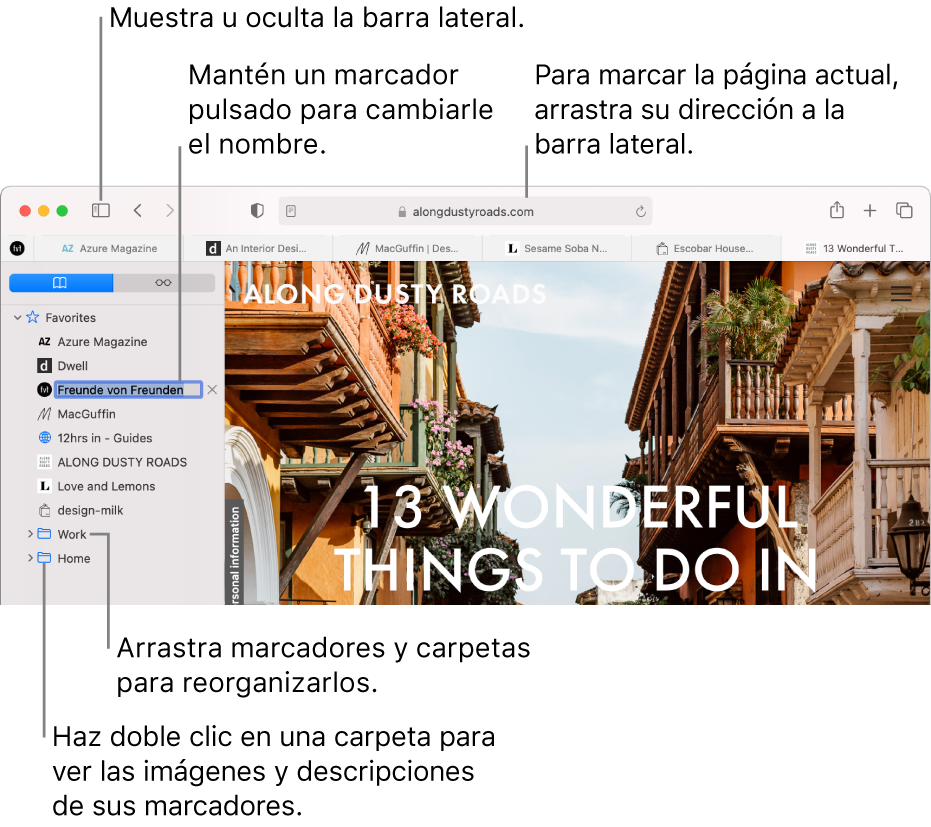Show tab overview icon

click(x=904, y=210)
